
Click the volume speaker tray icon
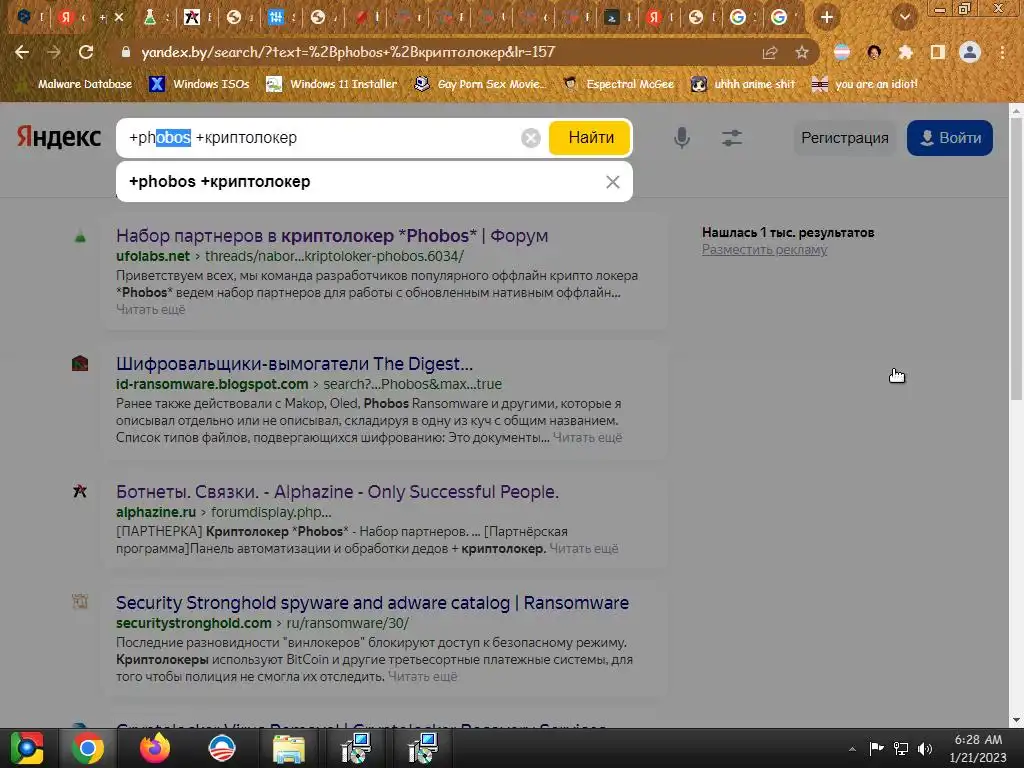pyautogui.click(x=925, y=748)
